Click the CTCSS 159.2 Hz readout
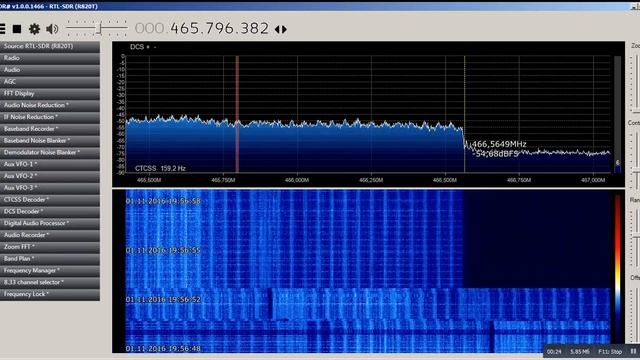The width and height of the screenshot is (640, 360). coord(160,168)
